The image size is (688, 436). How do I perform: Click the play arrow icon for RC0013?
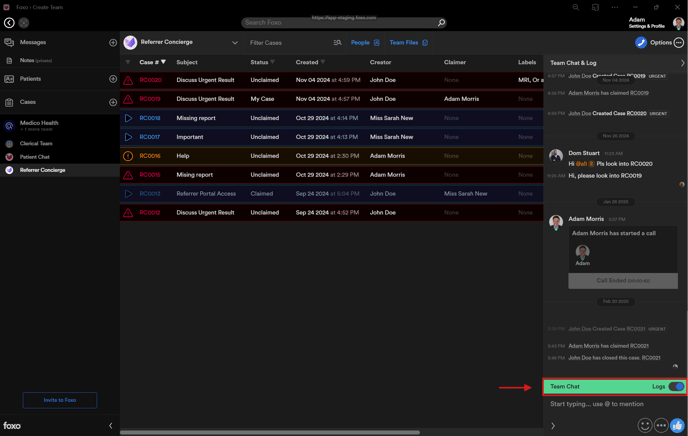(128, 193)
